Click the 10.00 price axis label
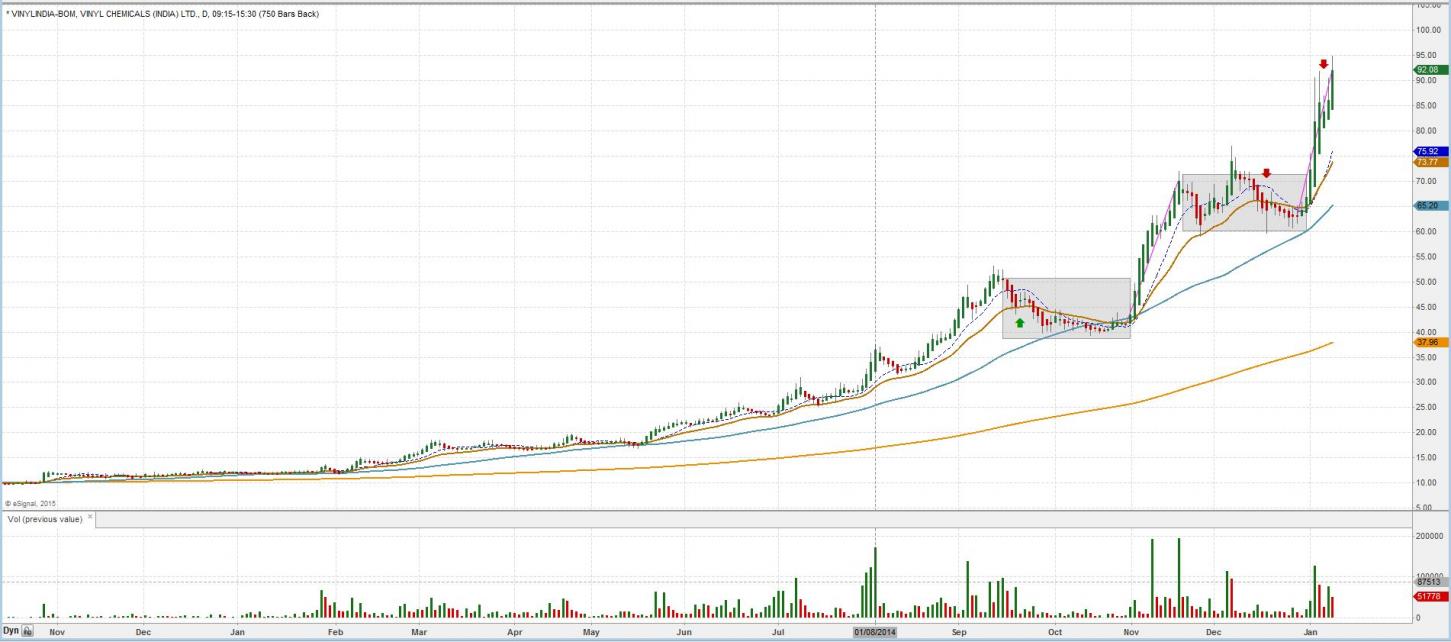 (x=1426, y=483)
